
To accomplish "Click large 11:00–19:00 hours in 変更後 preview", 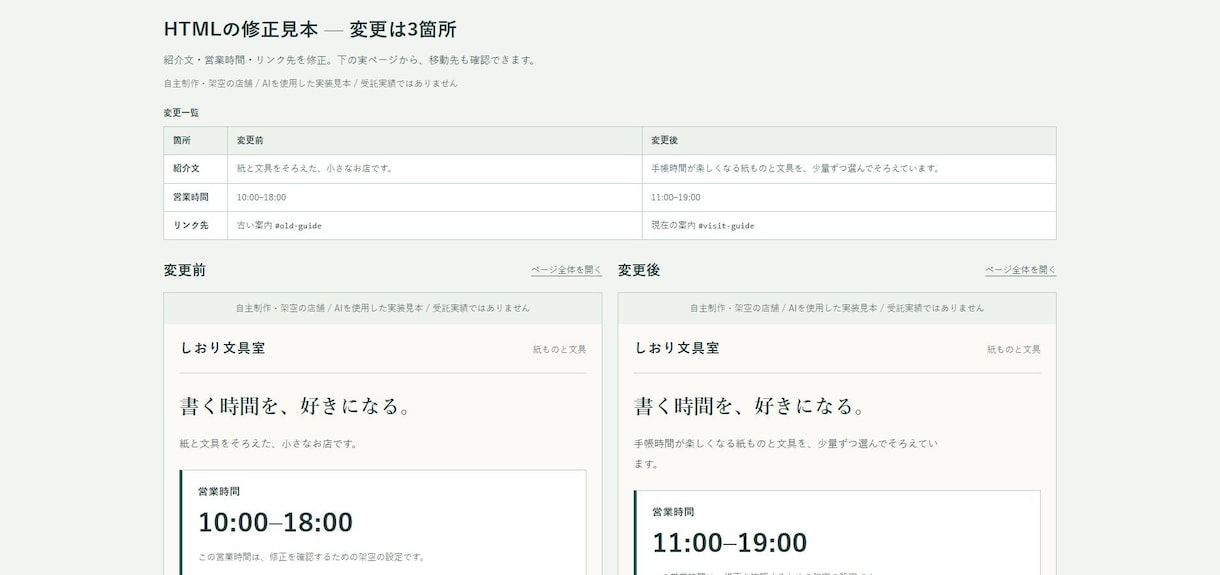I will pos(729,542).
